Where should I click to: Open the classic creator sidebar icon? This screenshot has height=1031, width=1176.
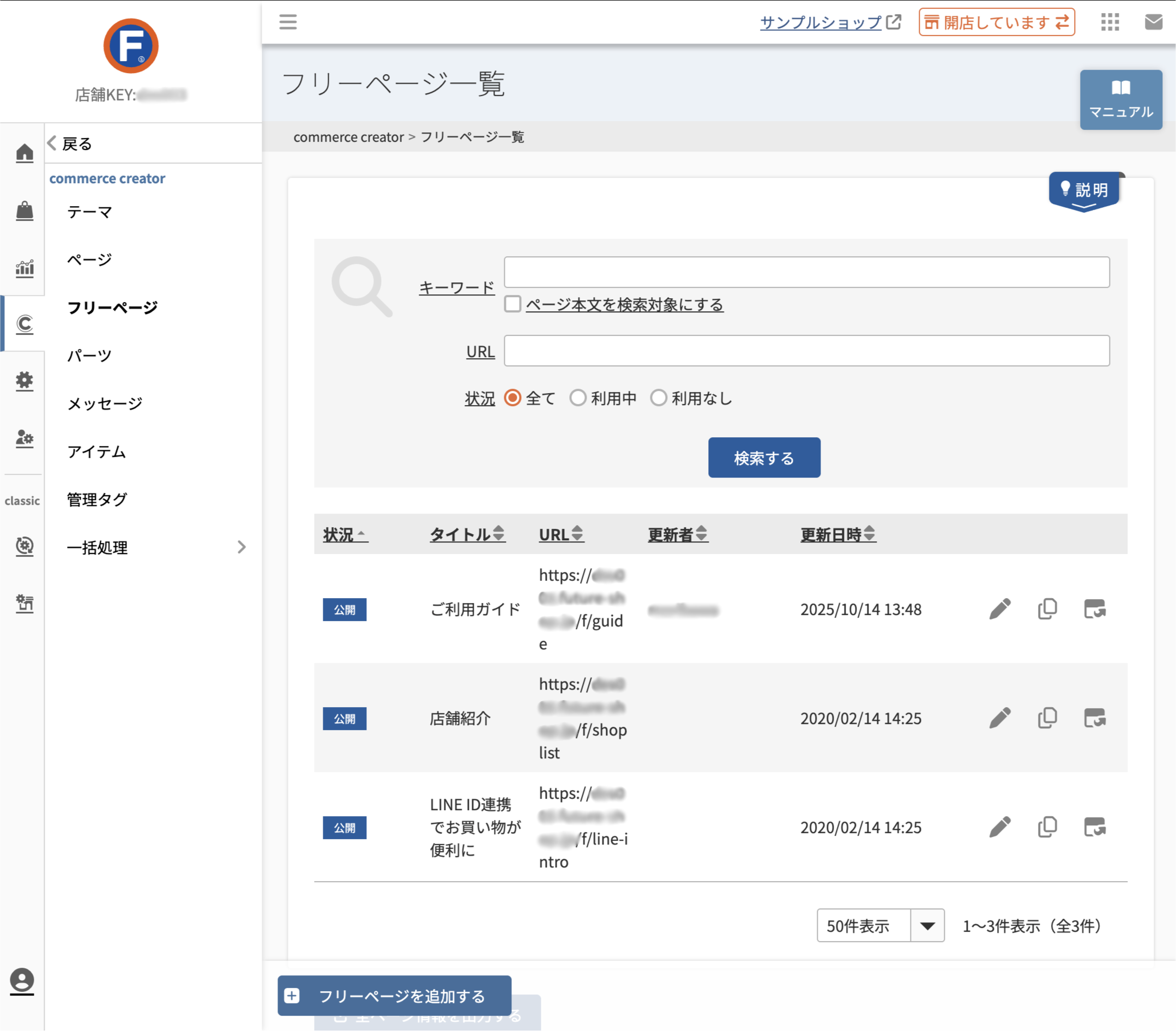click(24, 545)
